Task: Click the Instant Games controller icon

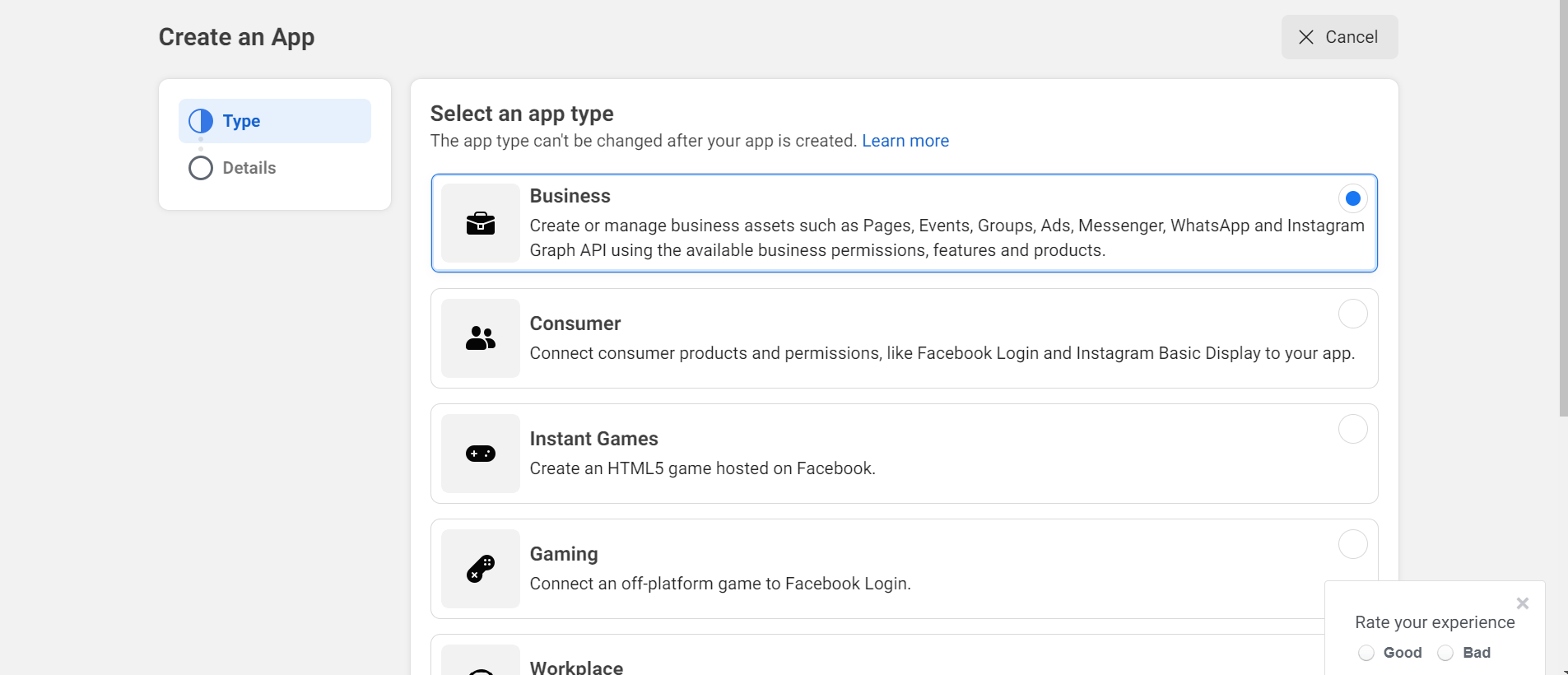Action: pos(481,454)
